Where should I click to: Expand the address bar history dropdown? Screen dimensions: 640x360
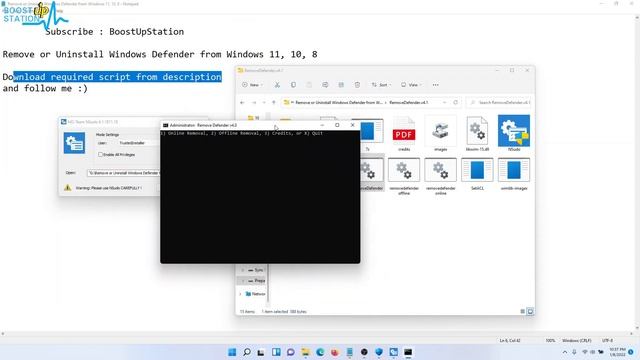[x=444, y=102]
